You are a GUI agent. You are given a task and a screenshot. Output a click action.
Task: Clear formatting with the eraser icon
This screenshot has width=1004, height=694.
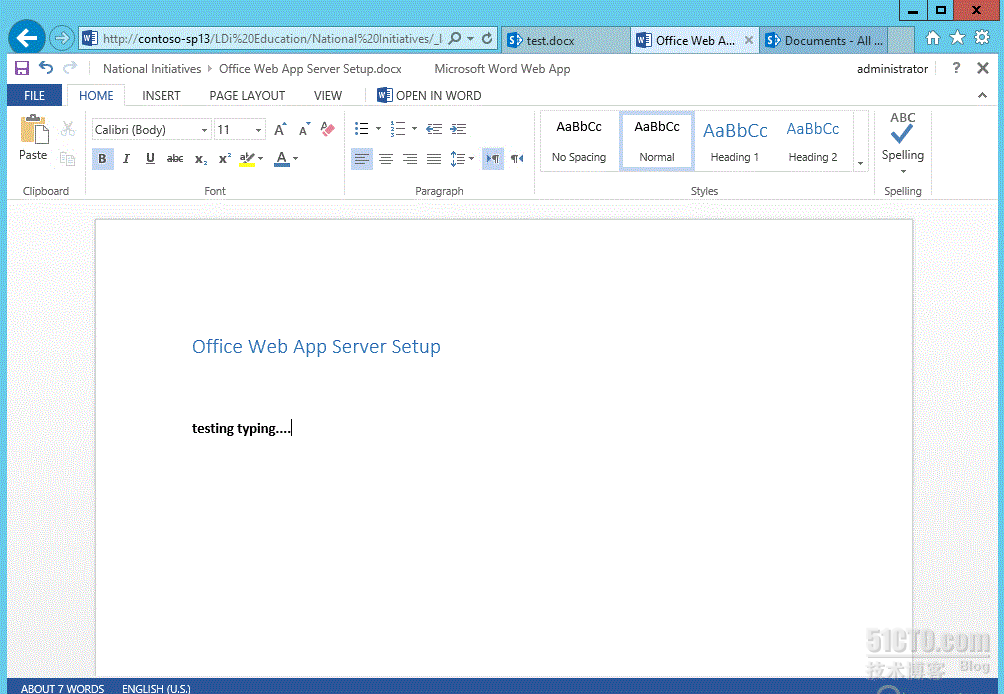point(327,129)
